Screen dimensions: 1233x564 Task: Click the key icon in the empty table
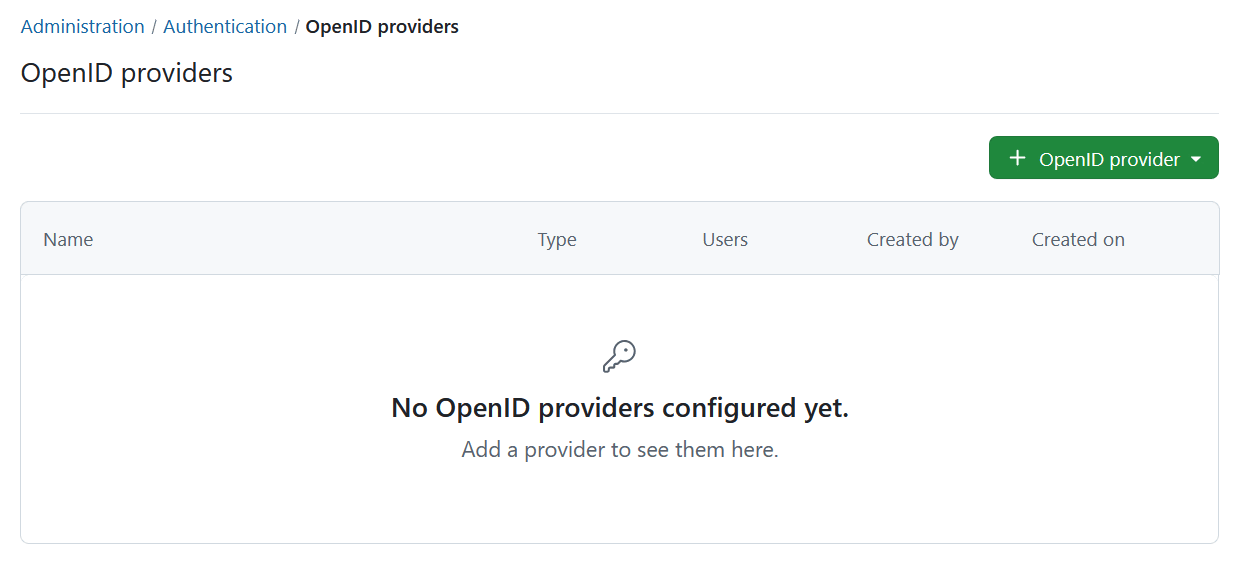[619, 356]
